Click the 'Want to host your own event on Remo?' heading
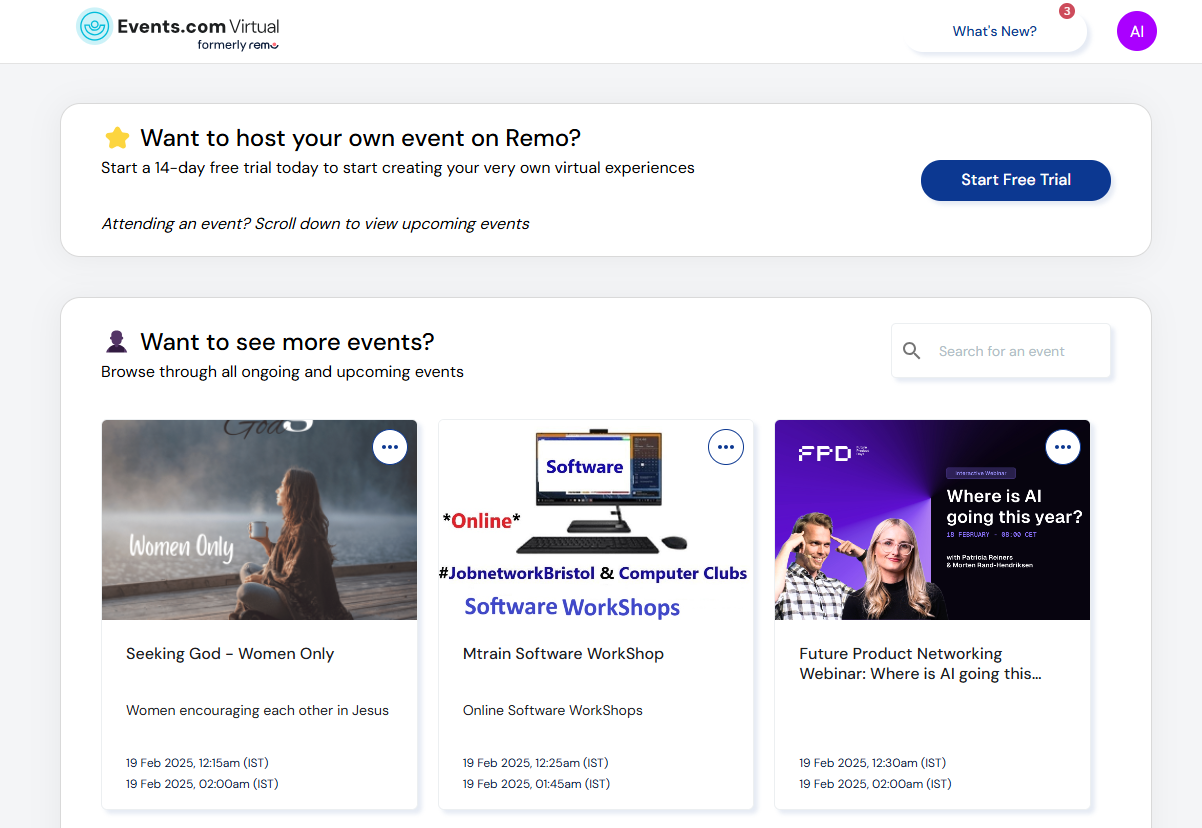 coord(360,138)
